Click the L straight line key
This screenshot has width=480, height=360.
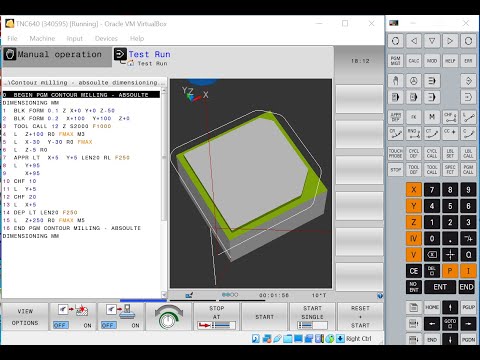[468, 117]
